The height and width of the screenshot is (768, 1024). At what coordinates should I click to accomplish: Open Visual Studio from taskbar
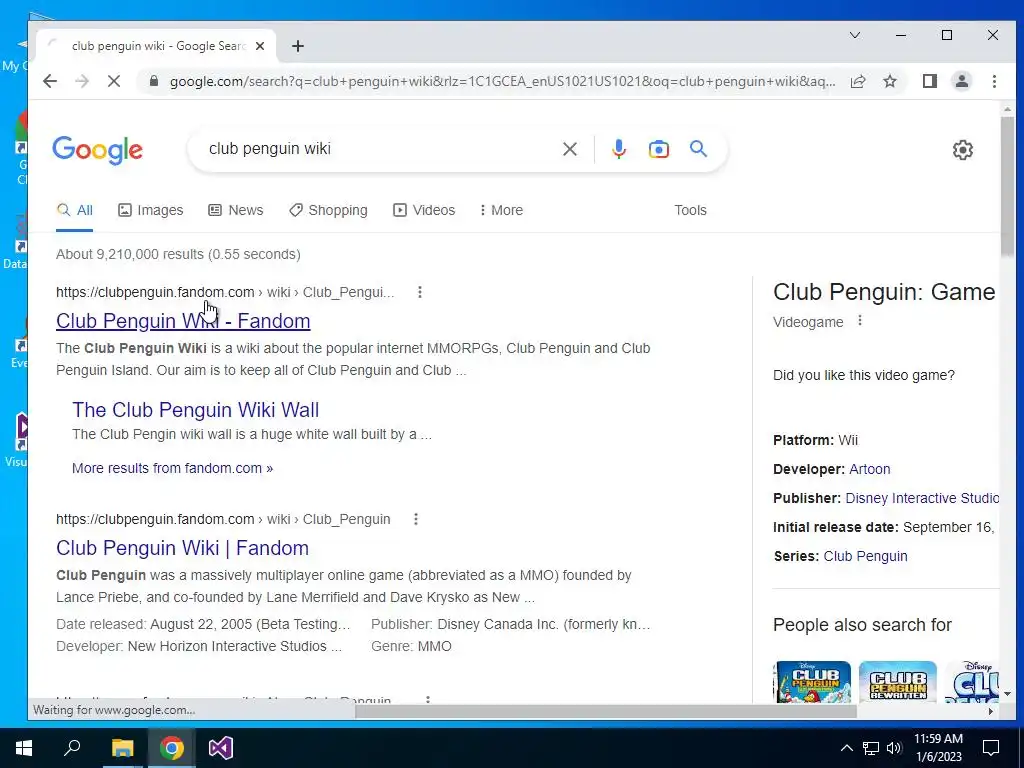click(x=221, y=748)
